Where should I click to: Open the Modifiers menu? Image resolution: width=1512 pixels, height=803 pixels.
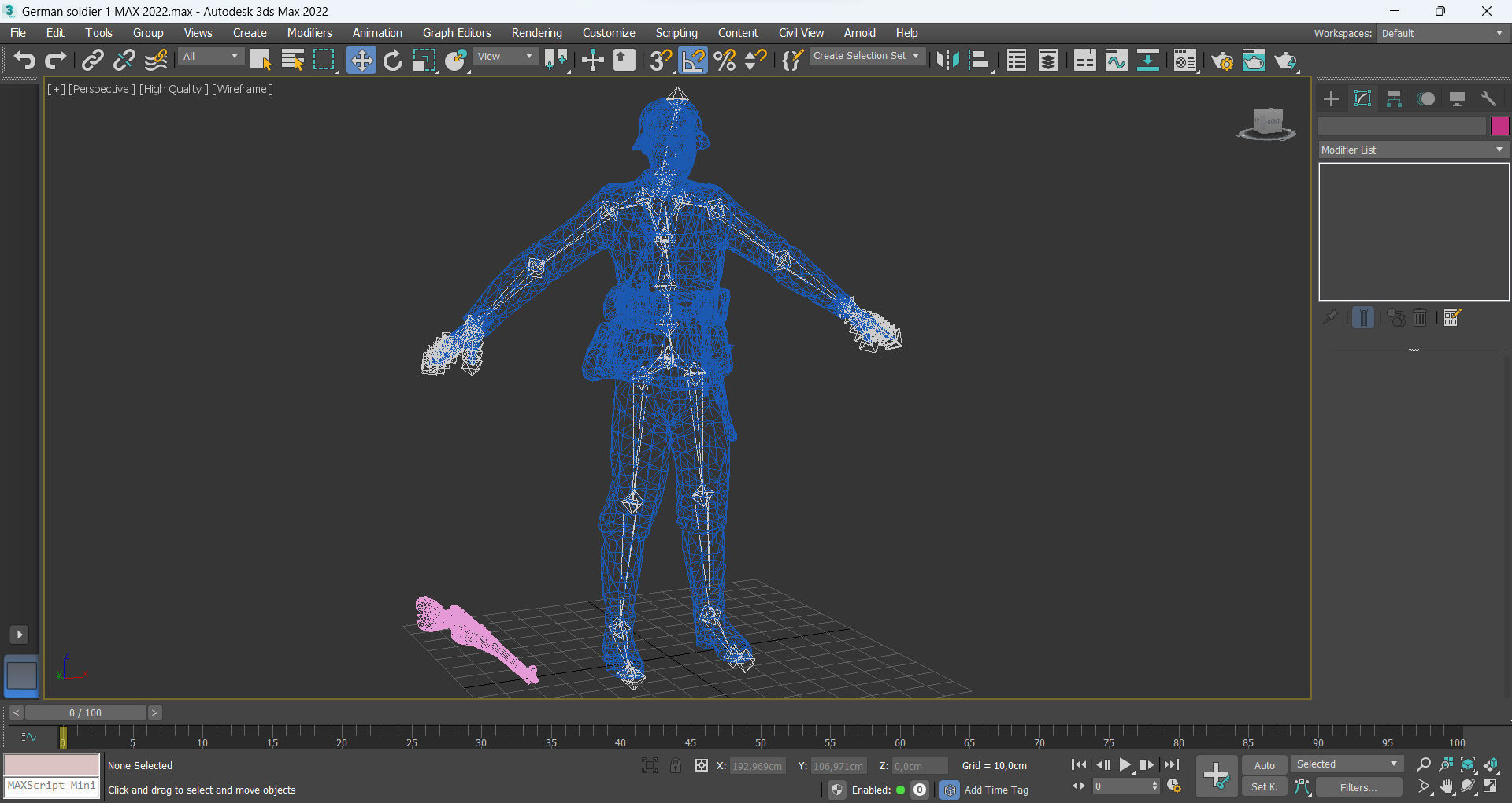(x=309, y=33)
